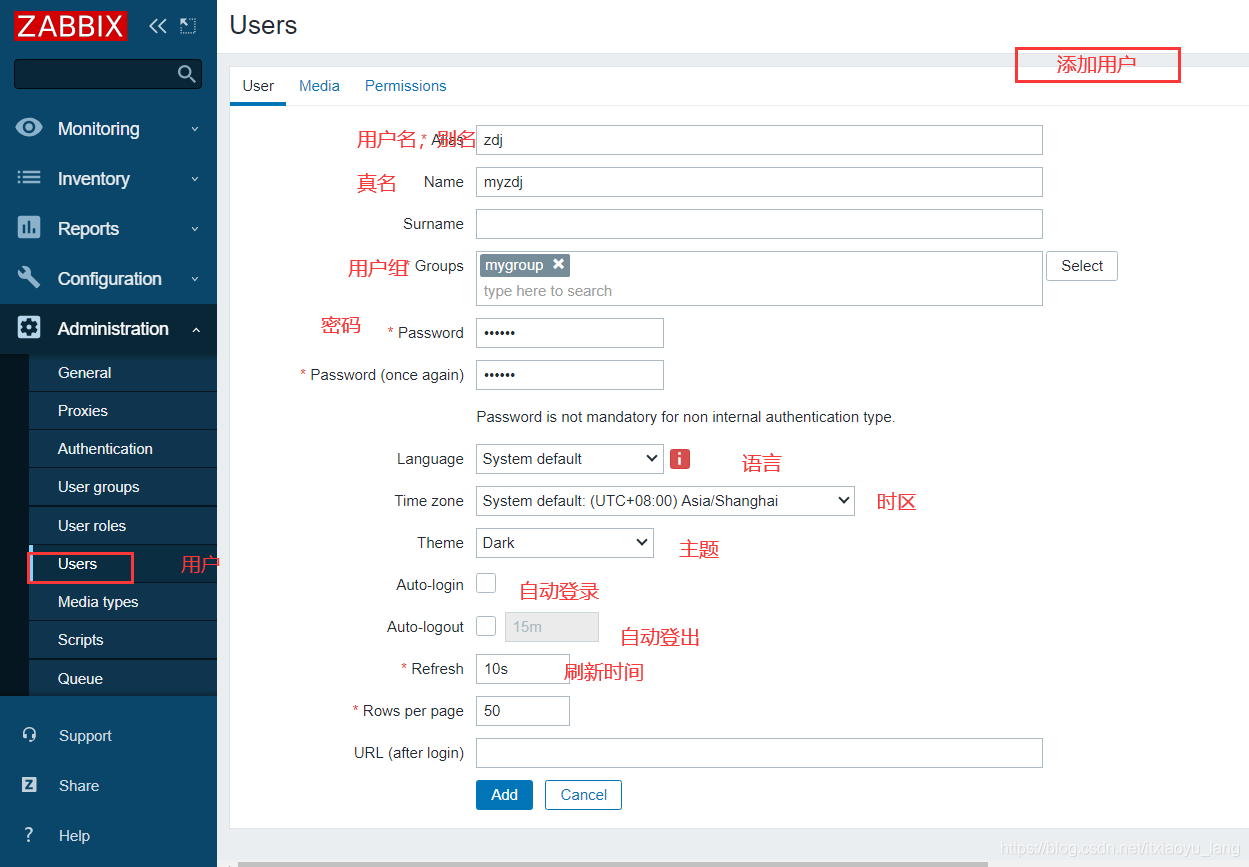Click the Select groups button
Image resolution: width=1249 pixels, height=867 pixels.
[1082, 266]
